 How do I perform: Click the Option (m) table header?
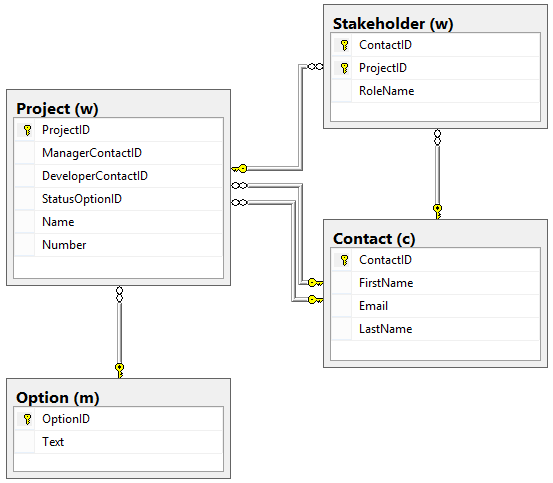(x=57, y=398)
